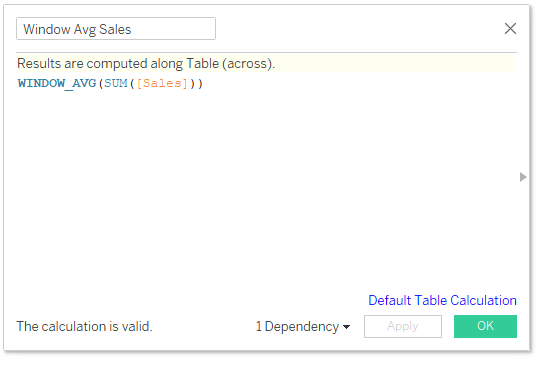The width and height of the screenshot is (539, 372).
Task: Click the word Window in name field
Action: 47,29
